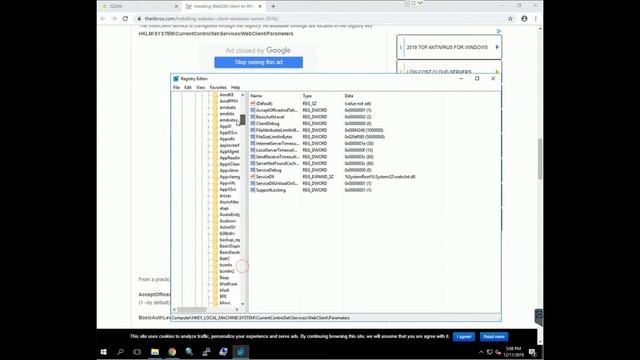Select the BasicAuthLevel DWORD icon
Screen dimensions: 640x360
253,117
